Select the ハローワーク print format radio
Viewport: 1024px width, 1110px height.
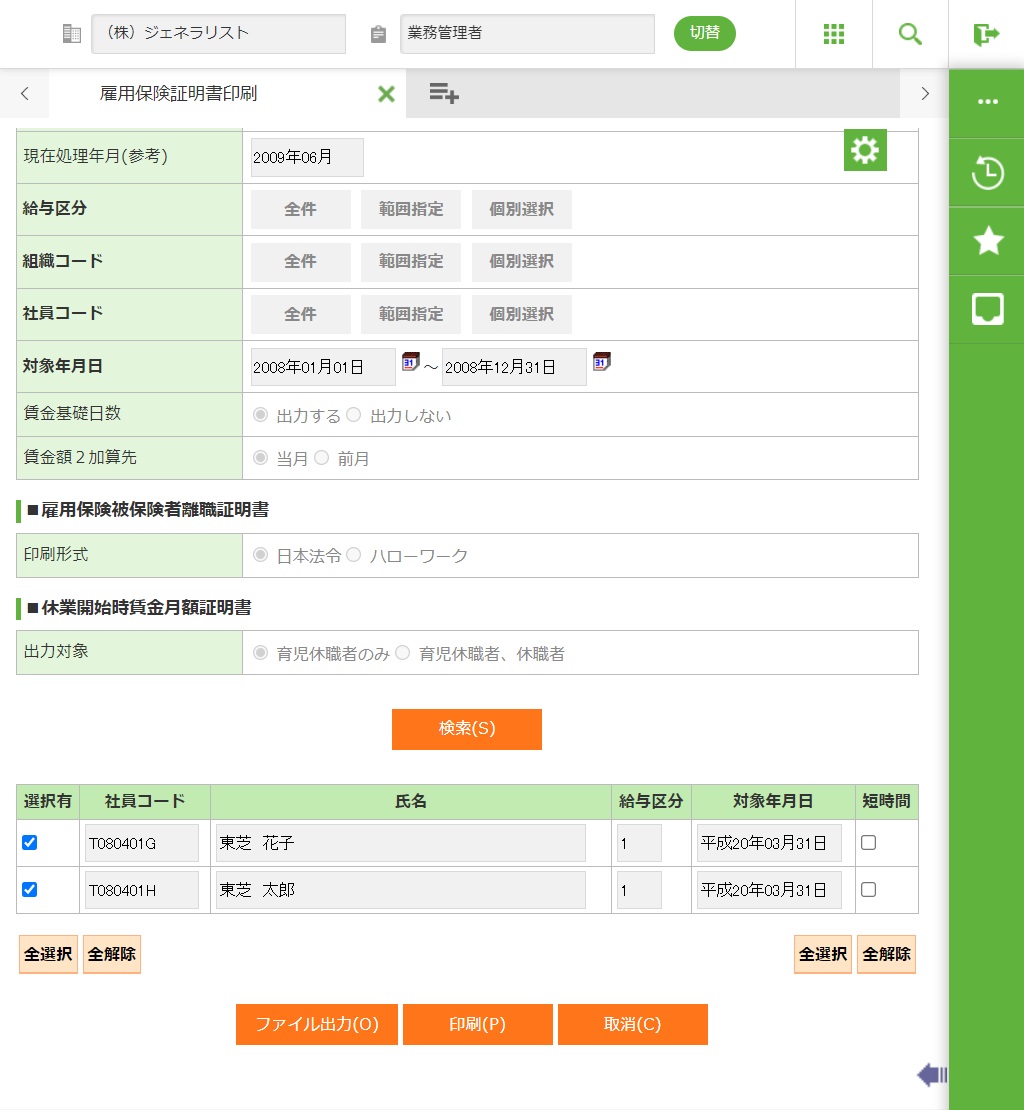click(353, 555)
